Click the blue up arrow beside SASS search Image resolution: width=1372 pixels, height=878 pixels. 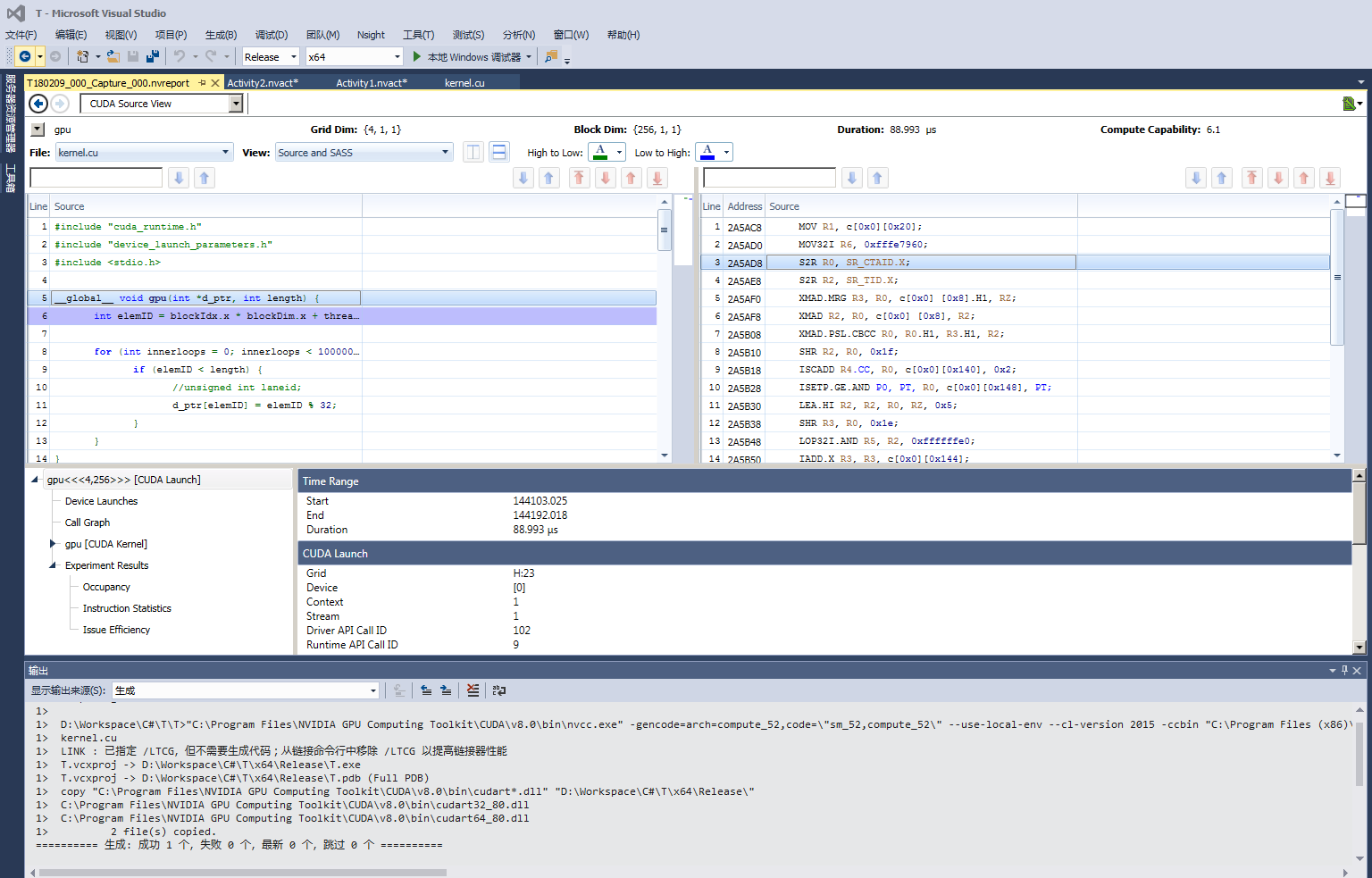[878, 178]
